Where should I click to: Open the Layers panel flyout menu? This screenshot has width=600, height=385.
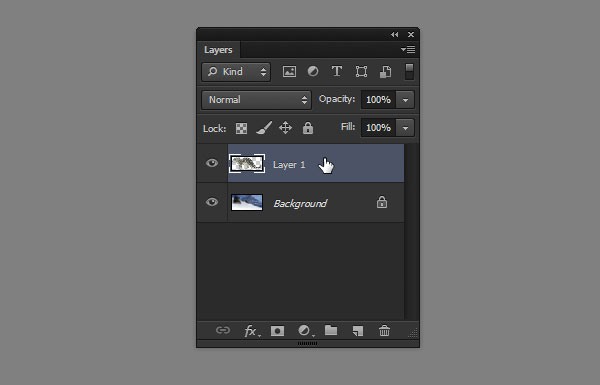pos(408,49)
